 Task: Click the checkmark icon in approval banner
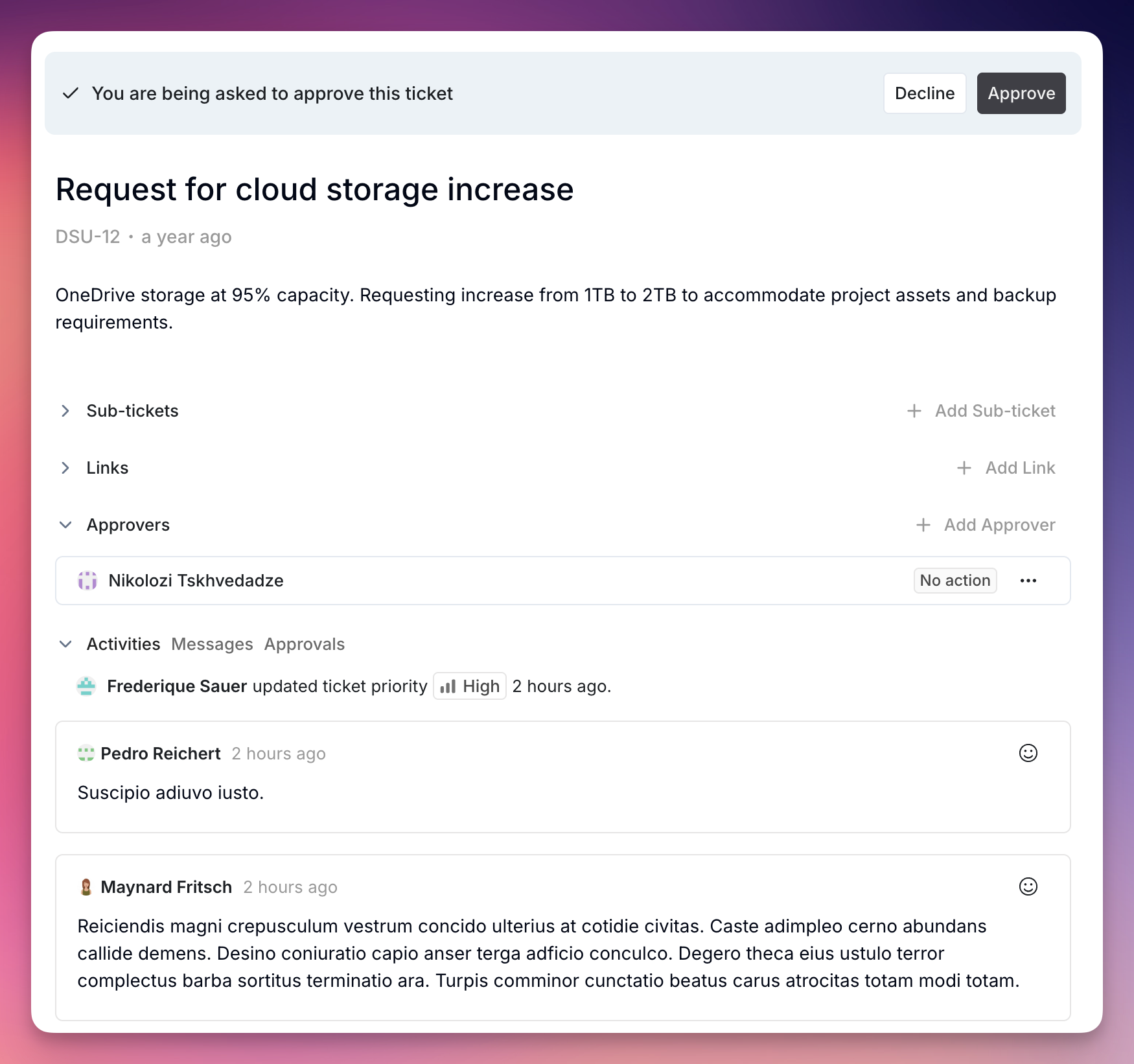(x=71, y=93)
